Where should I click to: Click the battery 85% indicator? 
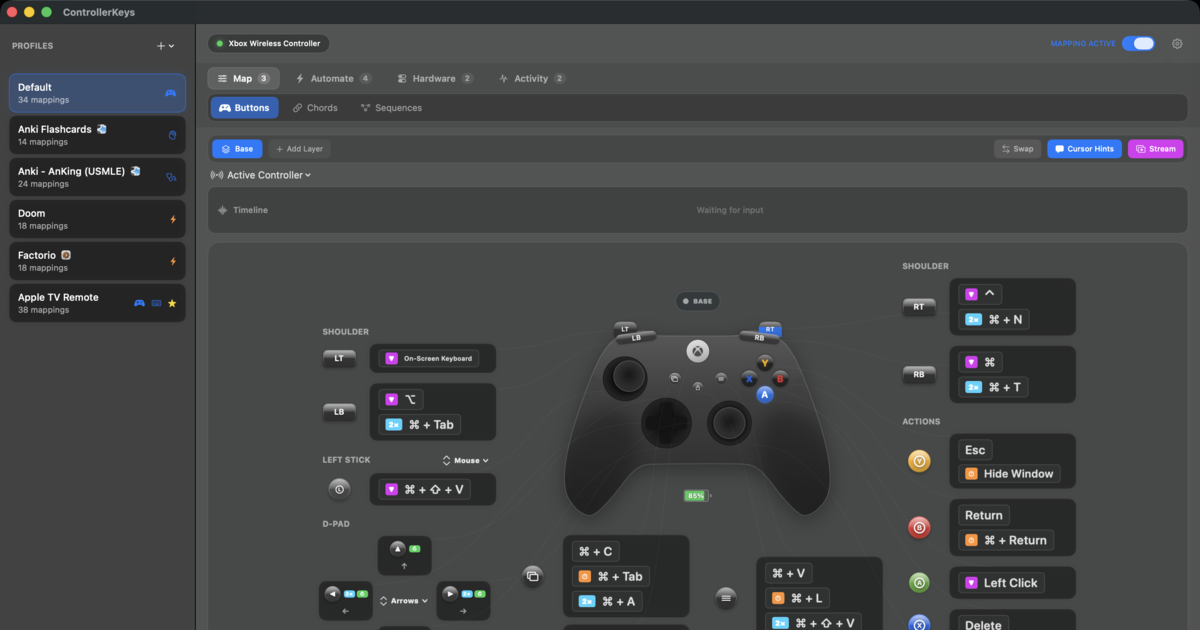pos(696,496)
